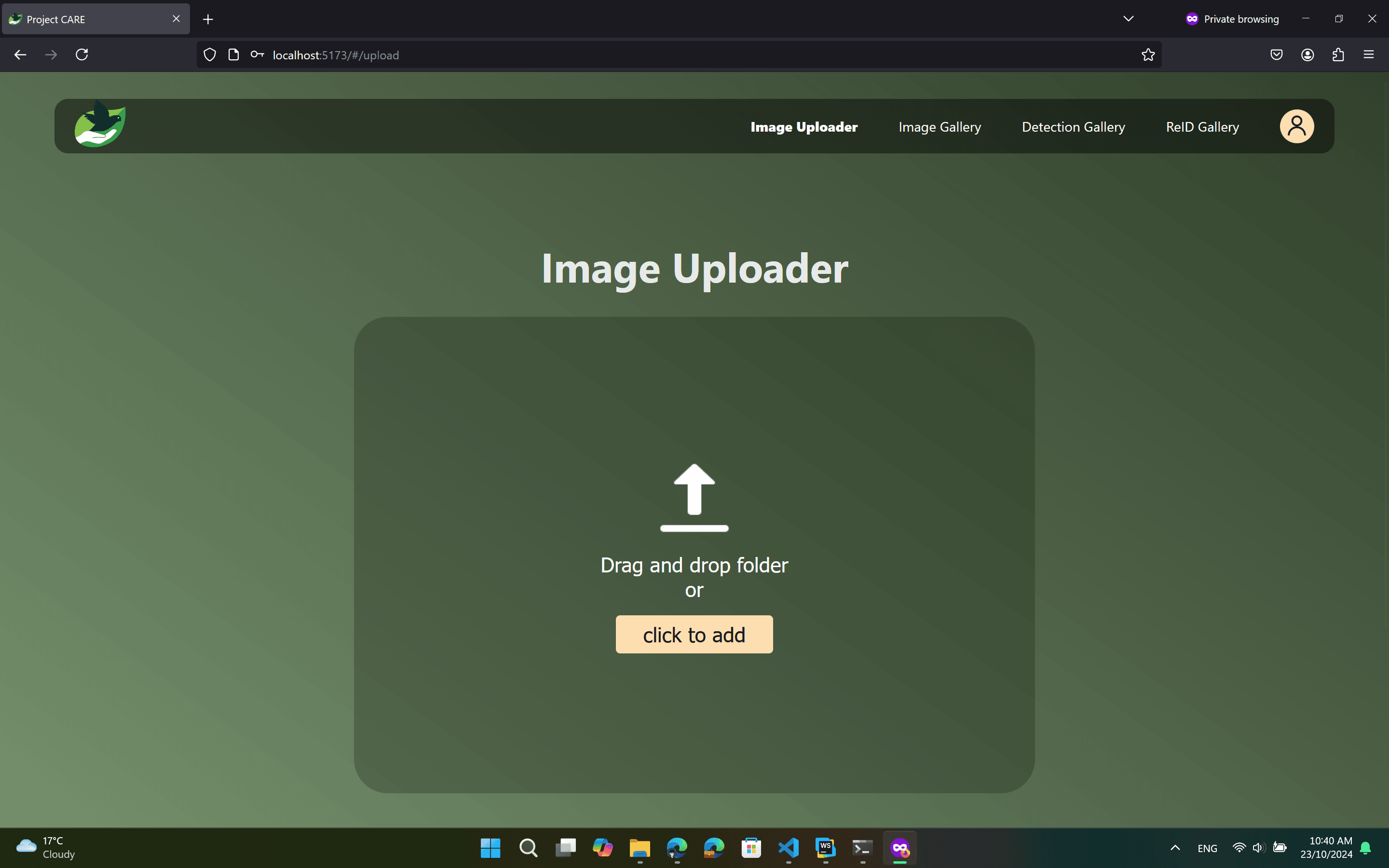1389x868 pixels.
Task: Open the user profile avatar icon
Action: pos(1296,126)
